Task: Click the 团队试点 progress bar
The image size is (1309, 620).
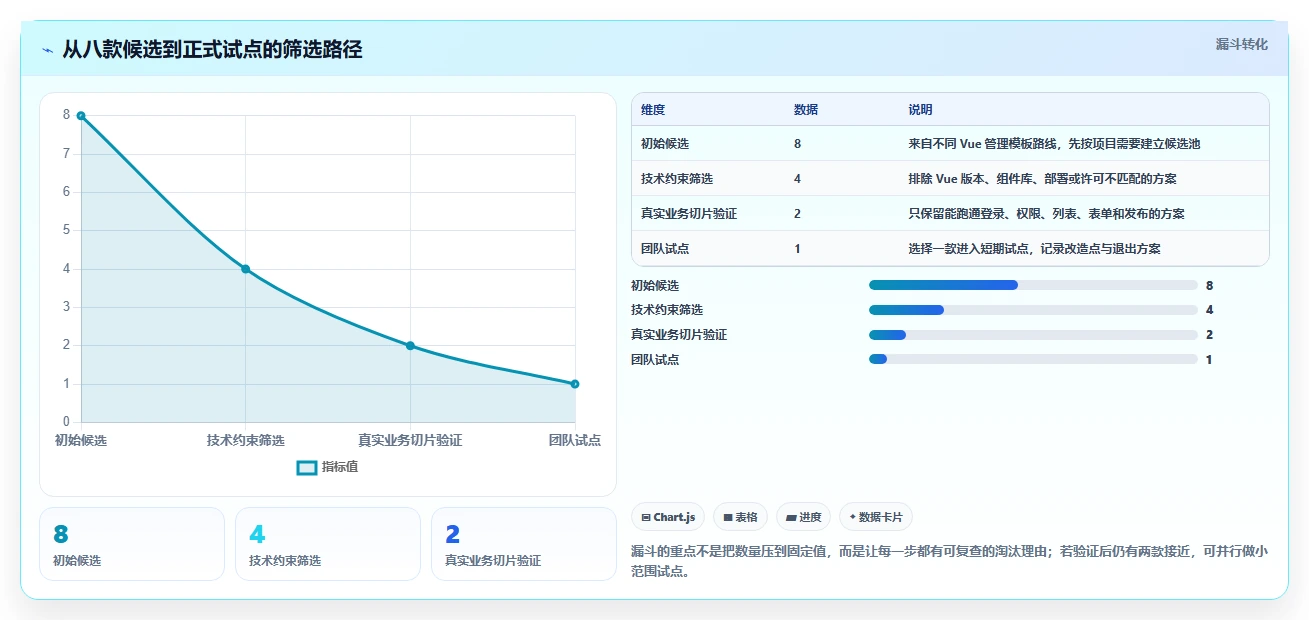Action: [1033, 359]
